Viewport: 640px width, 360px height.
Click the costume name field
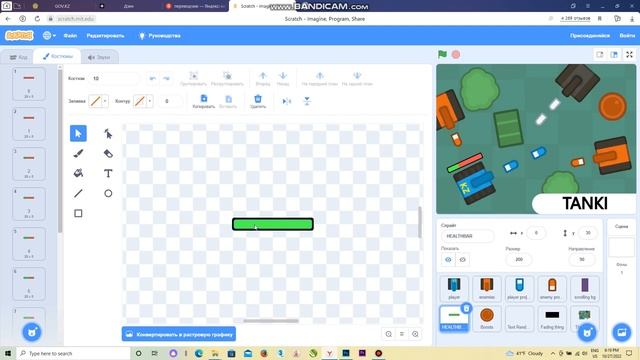pos(113,78)
